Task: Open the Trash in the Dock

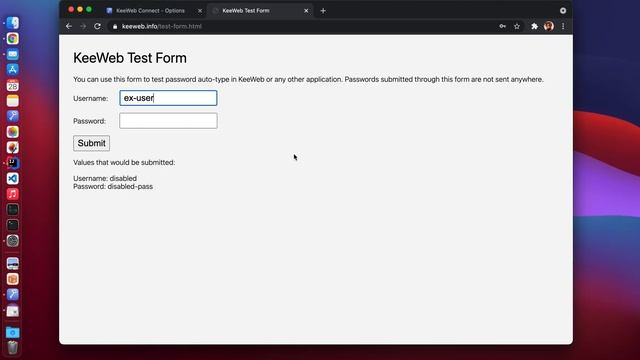Action: click(13, 347)
